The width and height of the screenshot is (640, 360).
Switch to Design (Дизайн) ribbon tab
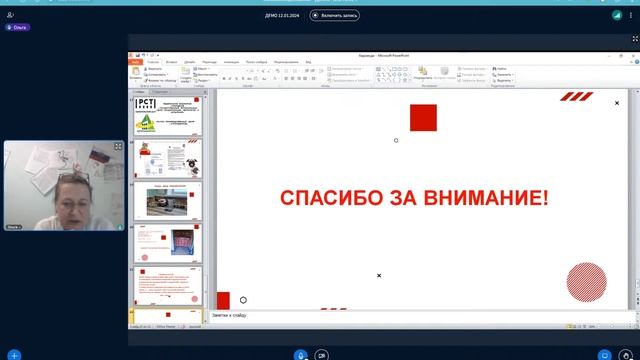(x=189, y=62)
